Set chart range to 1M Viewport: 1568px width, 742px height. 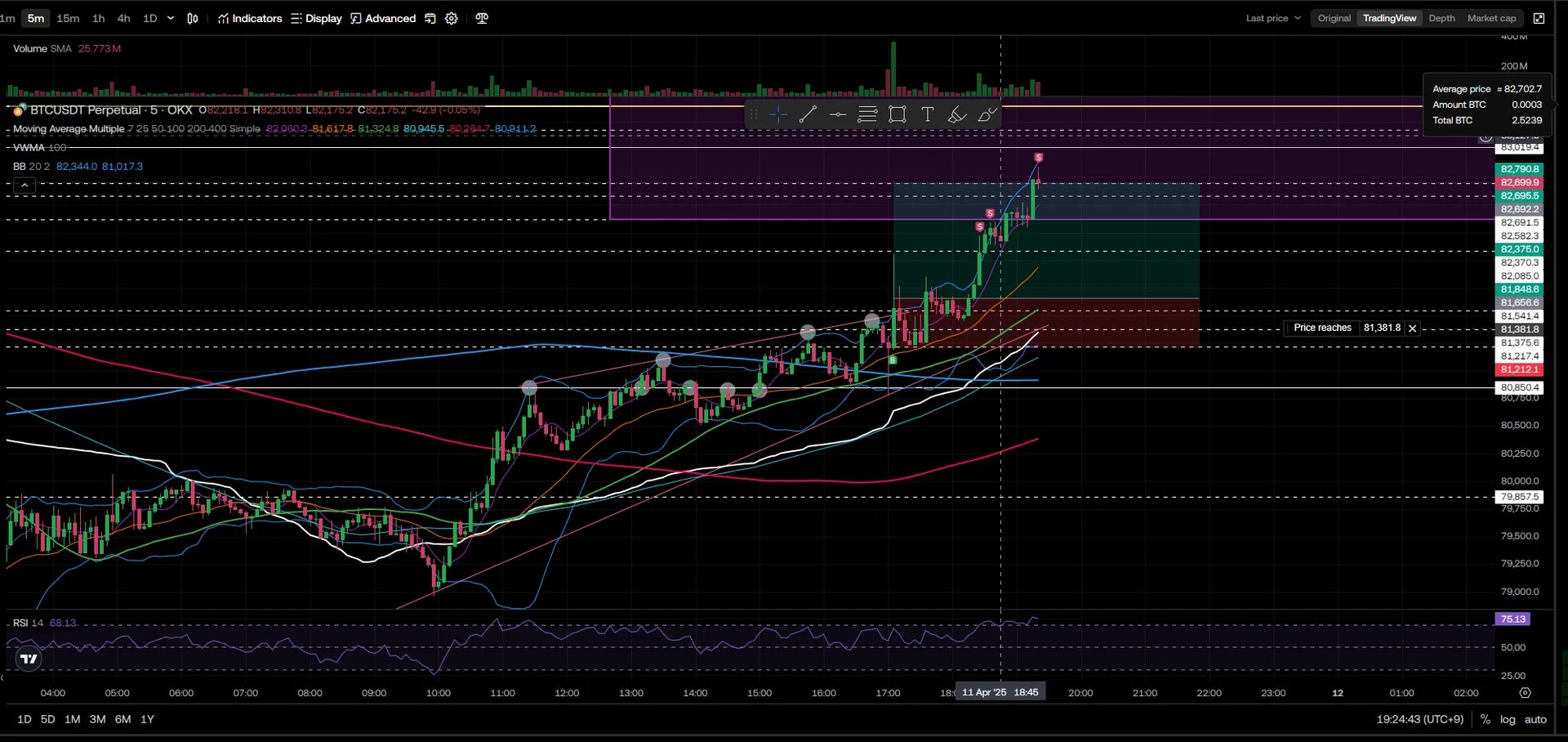[73, 719]
